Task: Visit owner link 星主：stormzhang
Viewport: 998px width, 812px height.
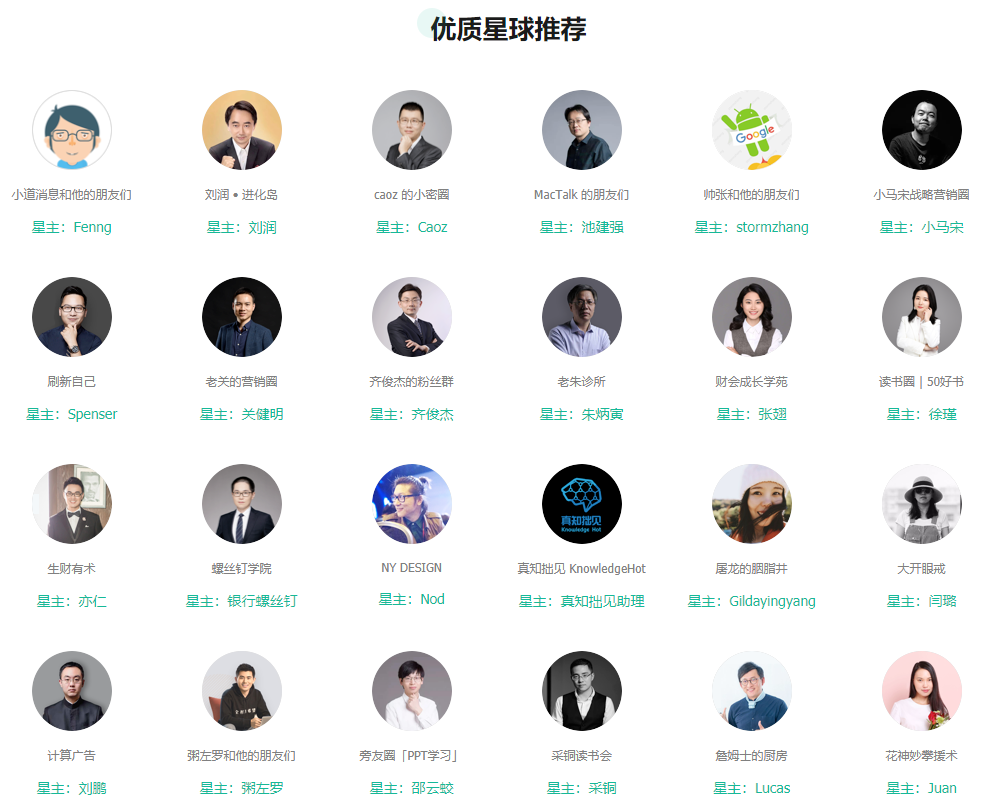Action: tap(752, 227)
